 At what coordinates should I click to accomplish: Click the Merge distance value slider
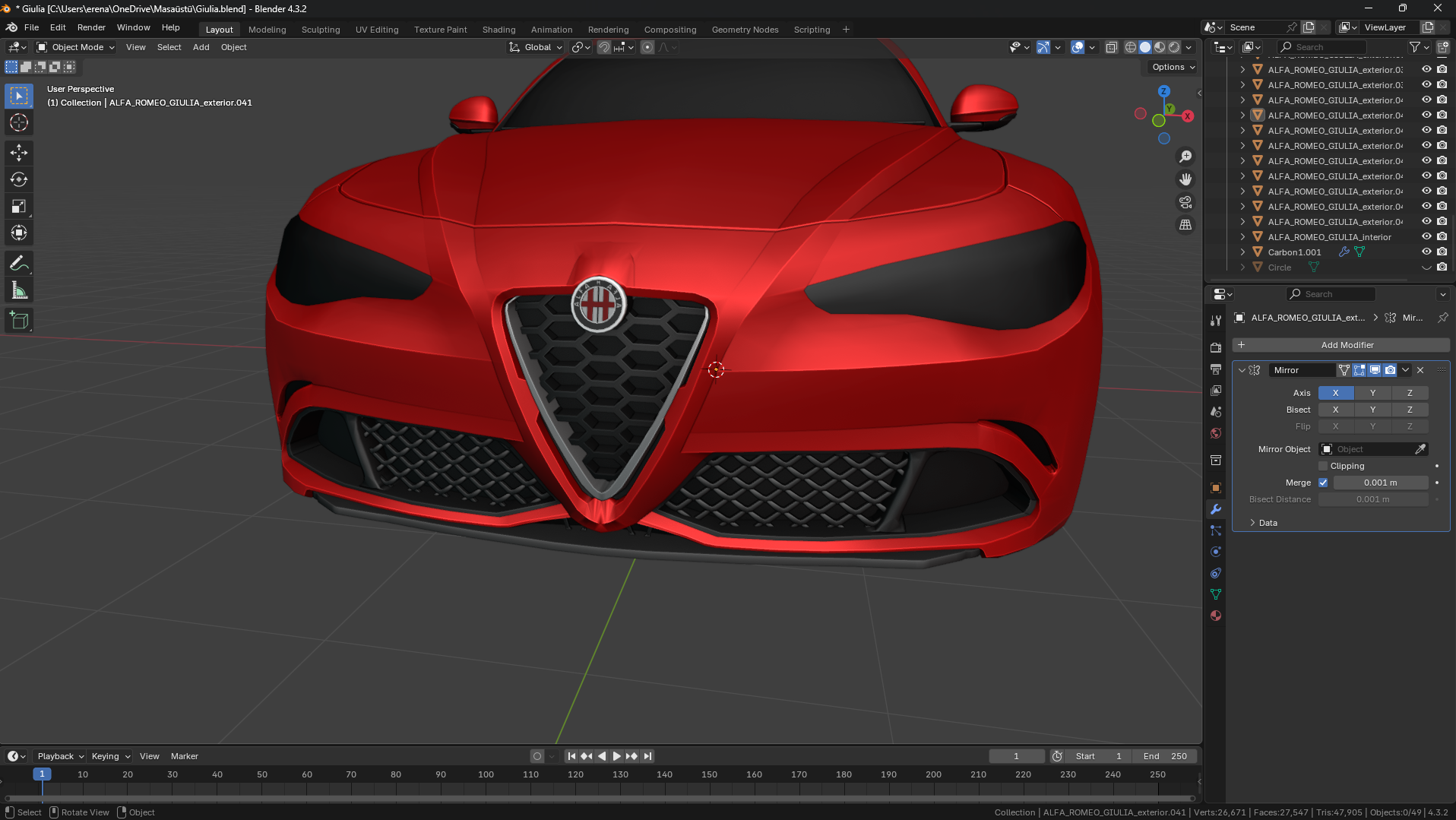point(1380,483)
